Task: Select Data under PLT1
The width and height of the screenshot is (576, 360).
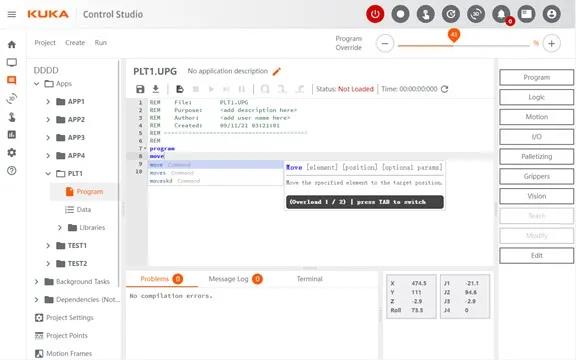Action: pyautogui.click(x=78, y=209)
